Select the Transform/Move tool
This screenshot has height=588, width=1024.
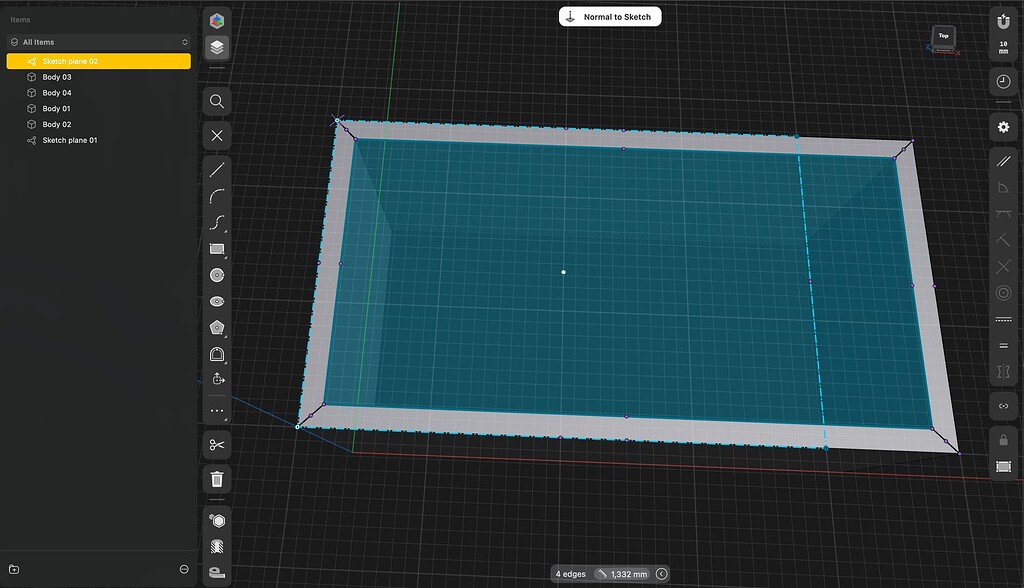pos(217,378)
